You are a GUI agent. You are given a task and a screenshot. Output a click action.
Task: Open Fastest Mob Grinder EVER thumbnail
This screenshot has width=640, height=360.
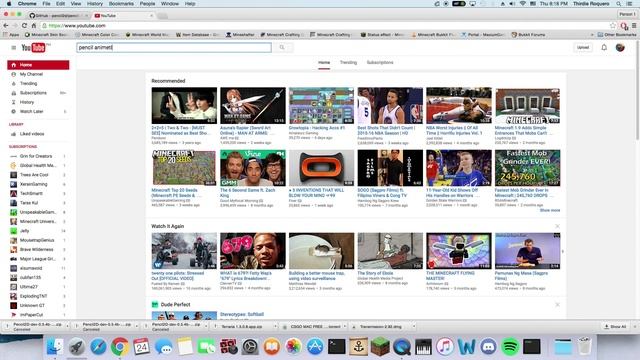point(527,168)
